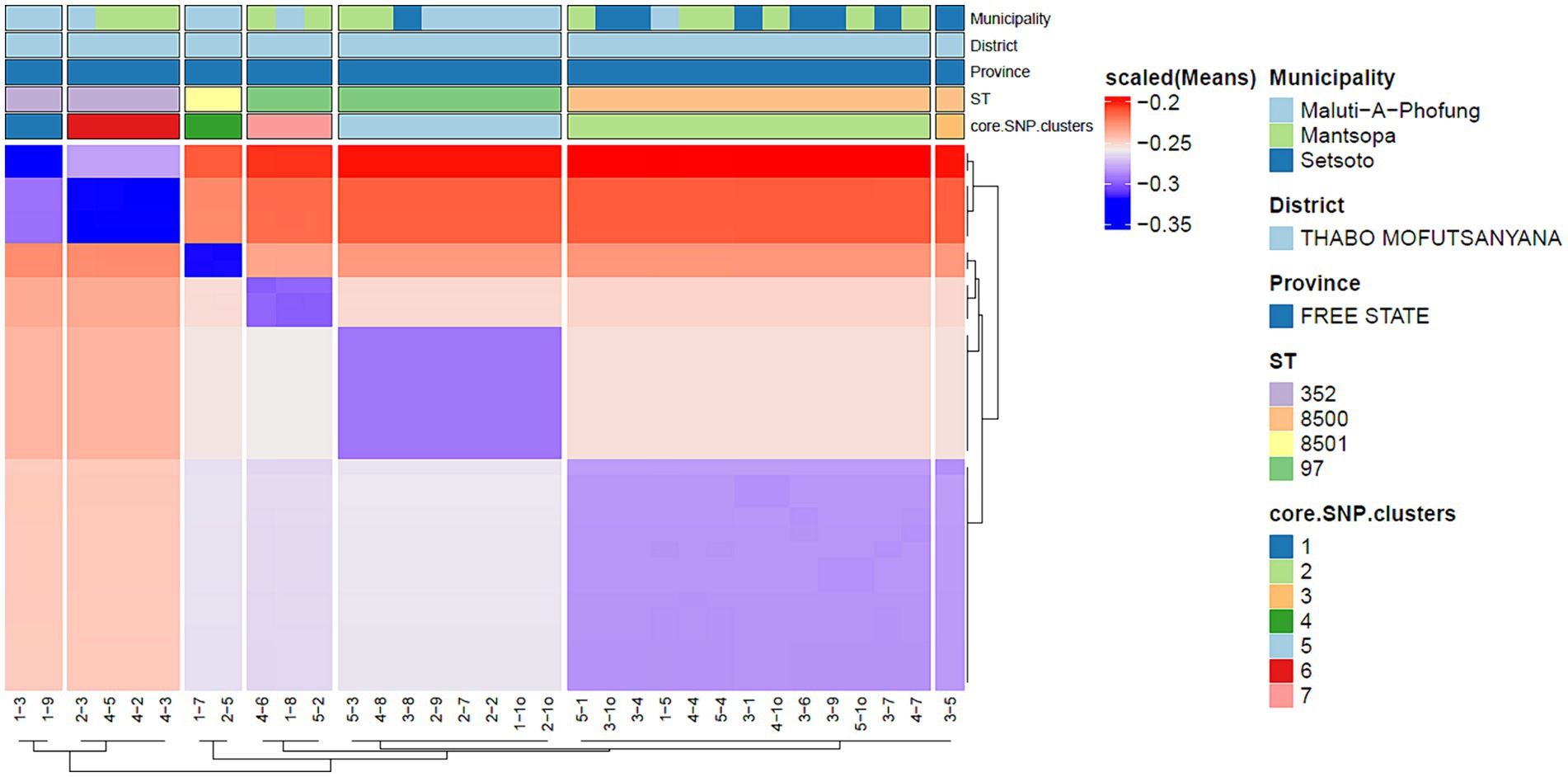Image resolution: width=1568 pixels, height=777 pixels.
Task: Click column label 5-1
Action: click(x=581, y=709)
